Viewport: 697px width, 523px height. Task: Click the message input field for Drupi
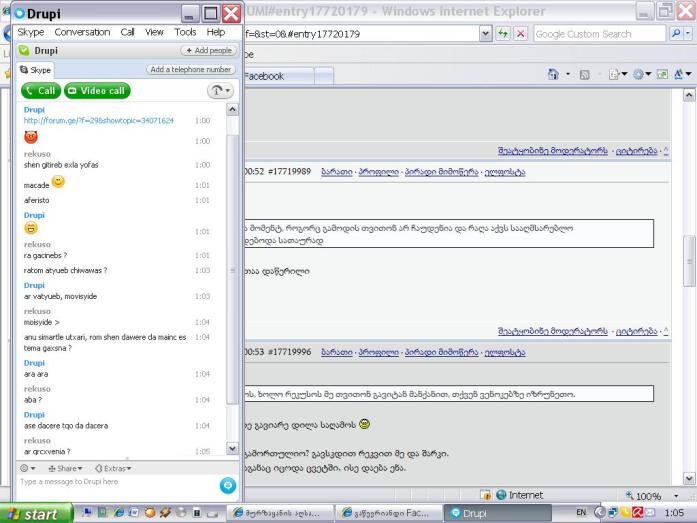tap(118, 487)
